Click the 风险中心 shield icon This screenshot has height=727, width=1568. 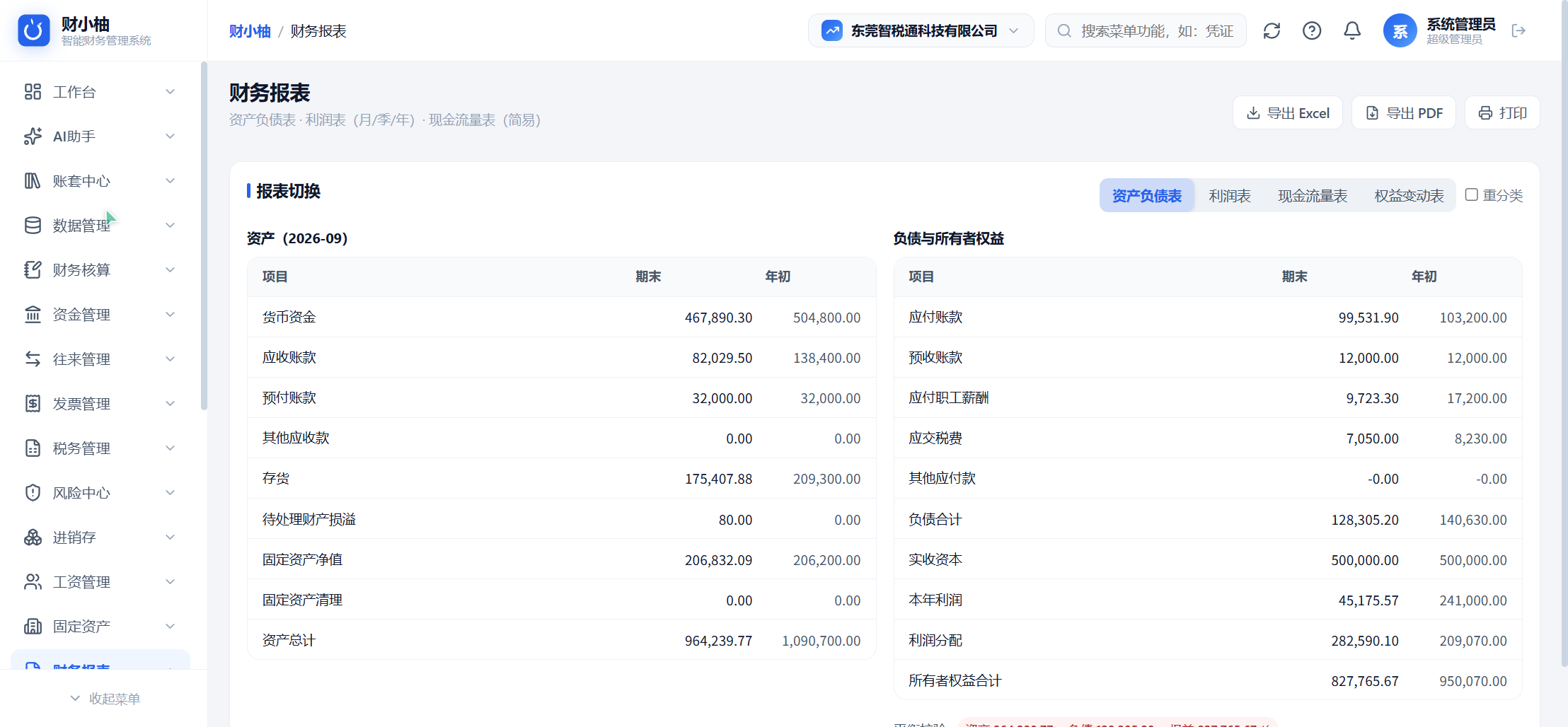tap(33, 493)
